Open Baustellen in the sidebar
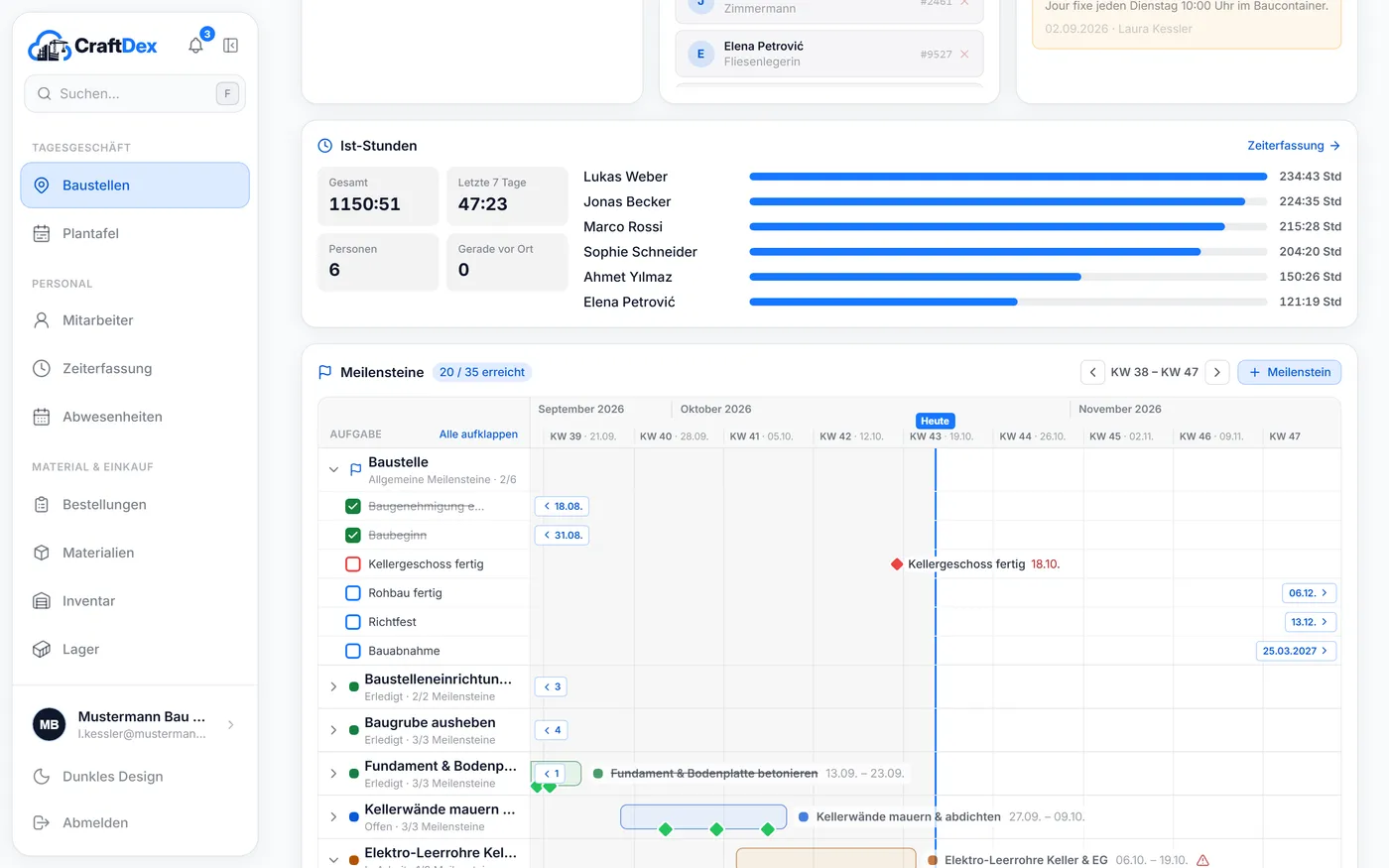This screenshot has width=1389, height=868. tap(135, 186)
